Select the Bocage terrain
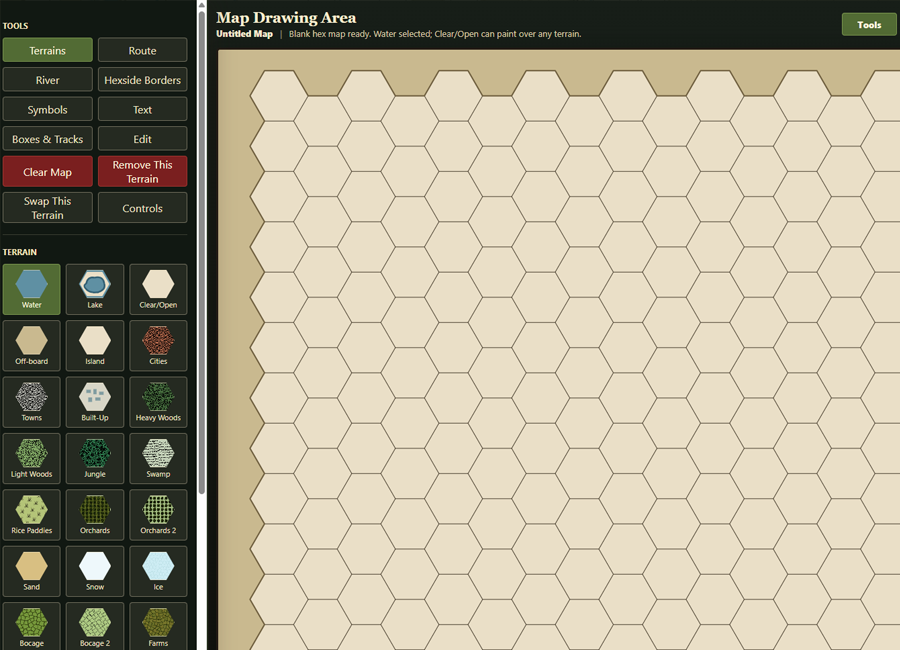 click(32, 626)
